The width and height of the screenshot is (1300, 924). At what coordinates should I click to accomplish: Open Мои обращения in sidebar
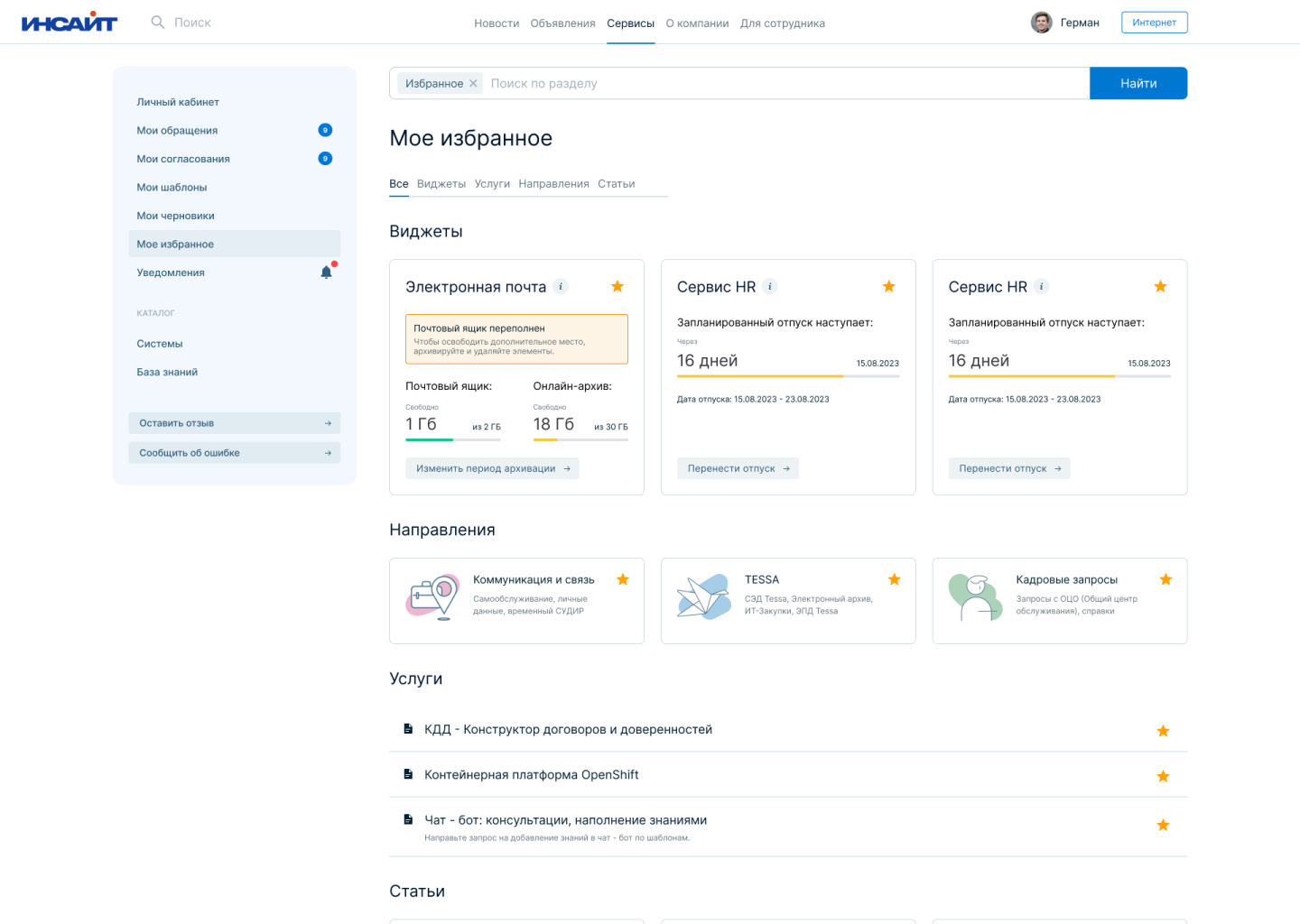click(x=177, y=131)
